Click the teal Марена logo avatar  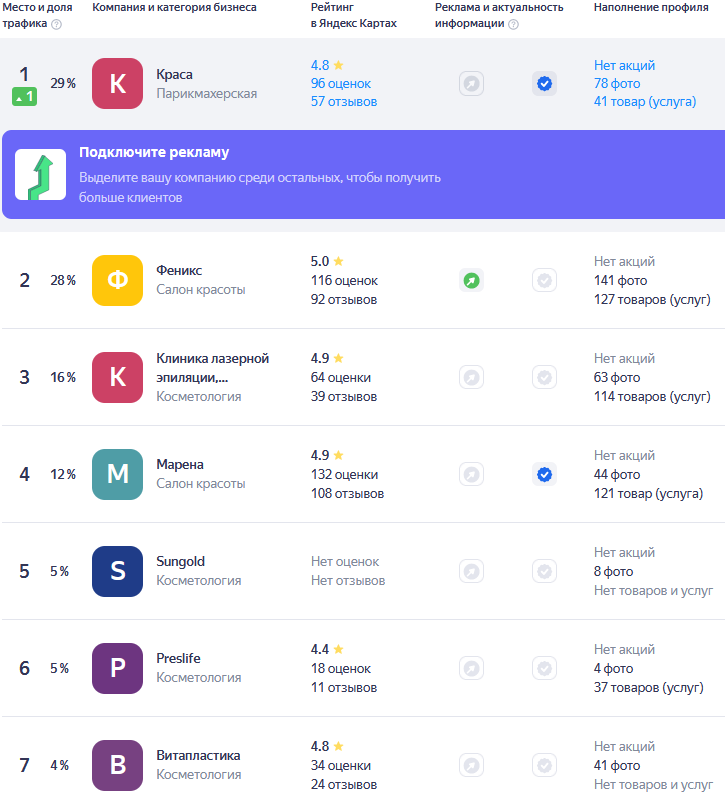pyautogui.click(x=117, y=474)
